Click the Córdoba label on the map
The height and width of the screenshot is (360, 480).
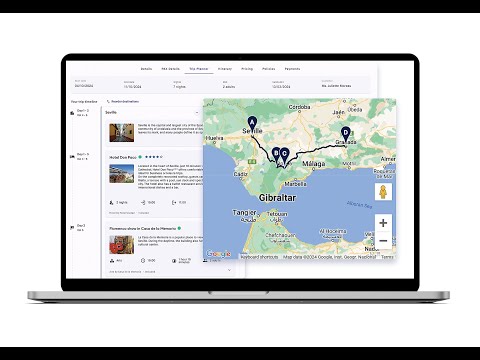pyautogui.click(x=299, y=107)
